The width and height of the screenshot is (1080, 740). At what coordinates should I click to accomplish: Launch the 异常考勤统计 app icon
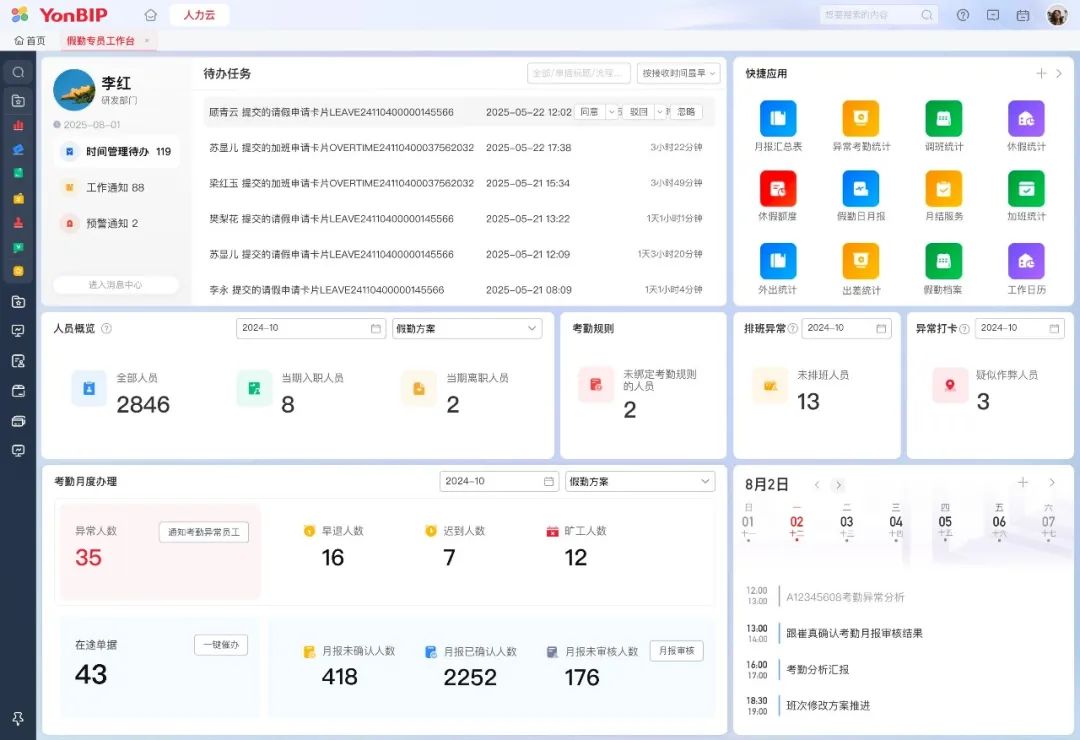pos(860,119)
